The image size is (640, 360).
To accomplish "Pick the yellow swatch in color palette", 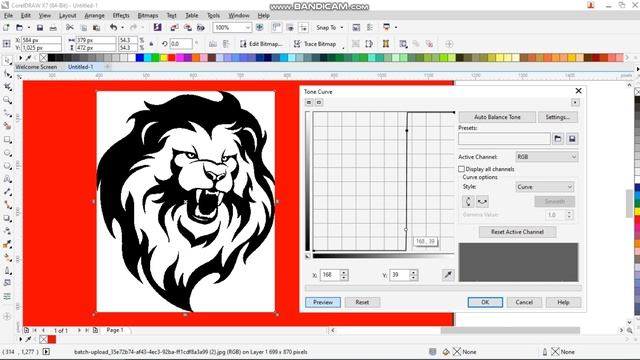I will click(x=164, y=58).
